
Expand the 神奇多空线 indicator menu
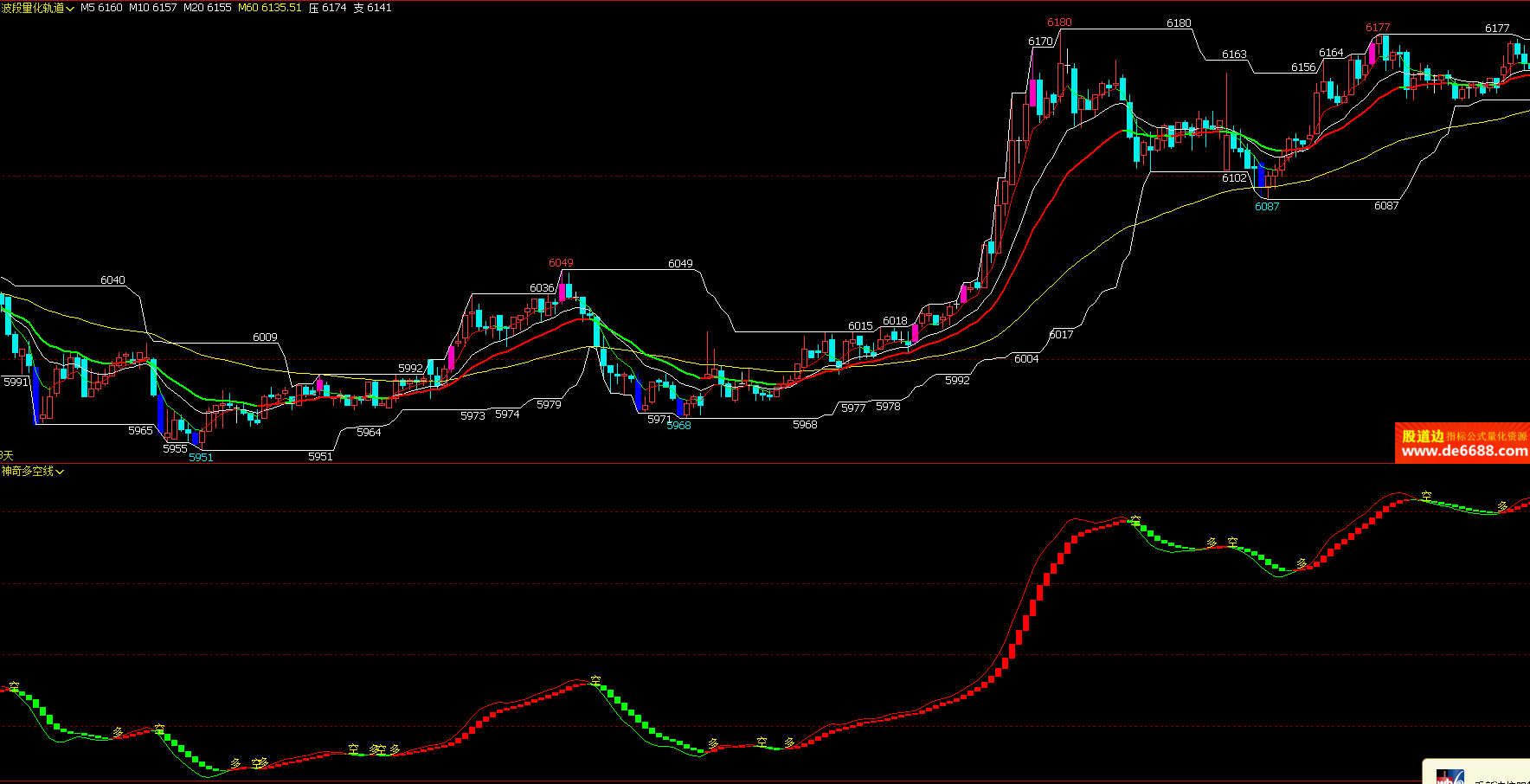click(33, 471)
